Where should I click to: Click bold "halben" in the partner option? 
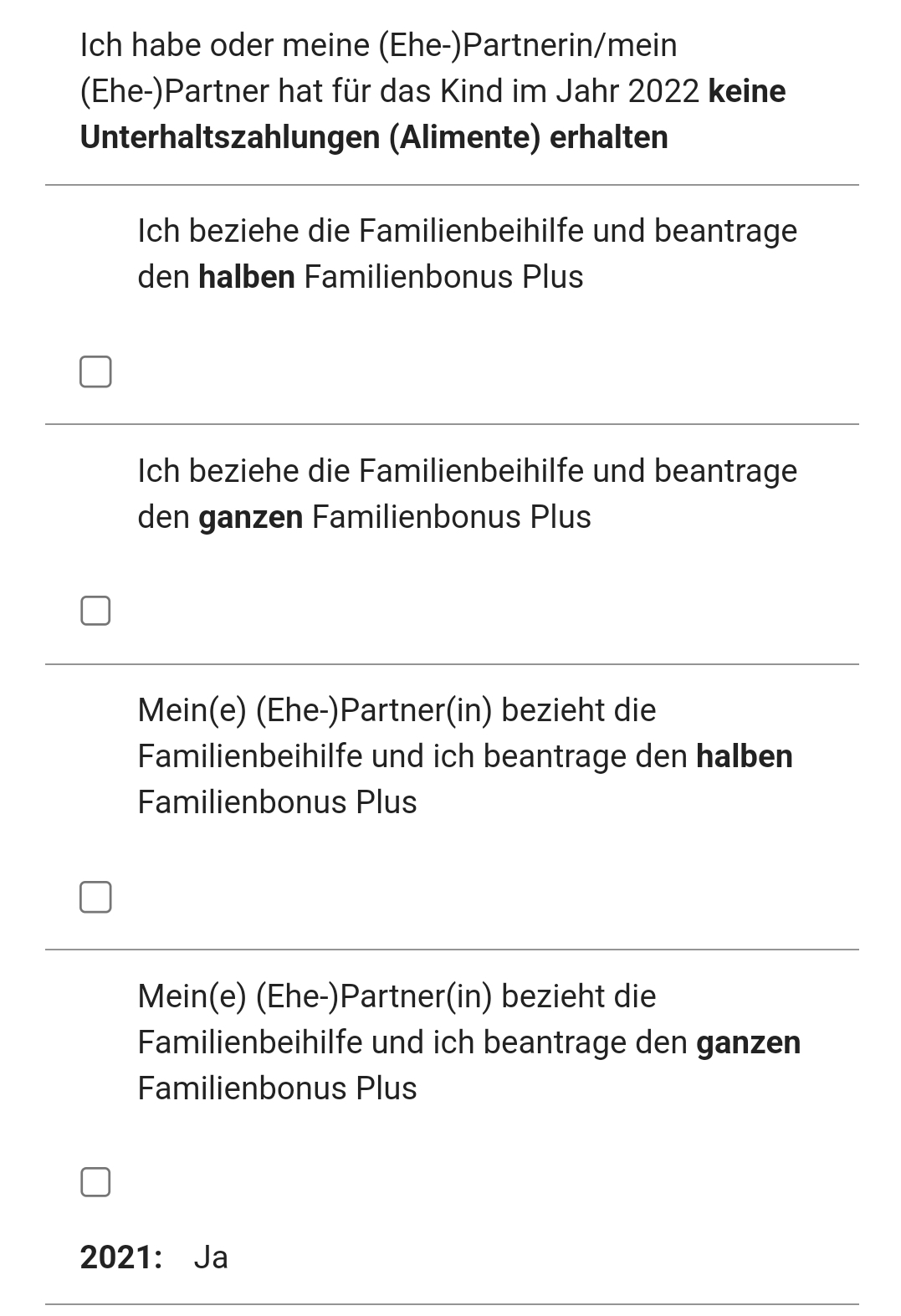[x=745, y=755]
